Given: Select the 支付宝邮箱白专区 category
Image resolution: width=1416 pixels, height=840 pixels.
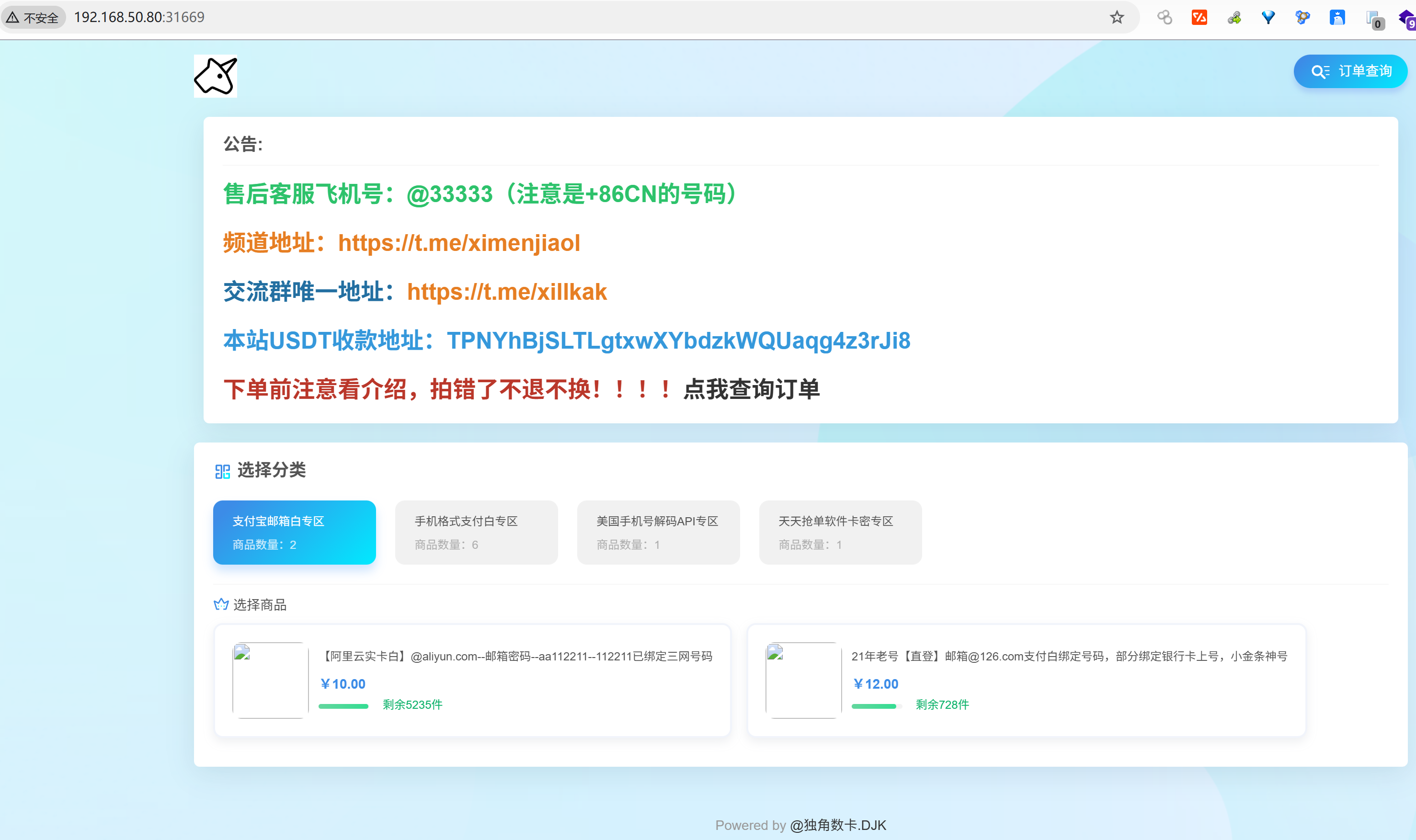Looking at the screenshot, I should click(294, 532).
